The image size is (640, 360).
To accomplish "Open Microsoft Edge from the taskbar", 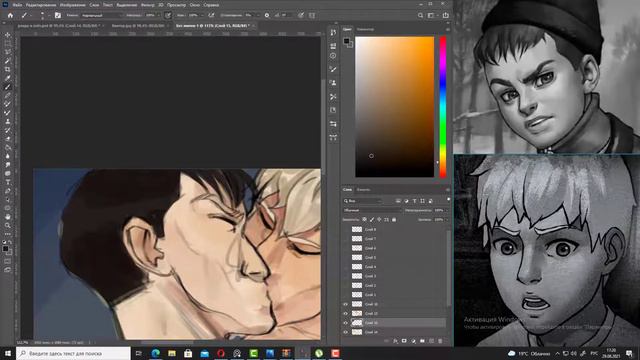I will click(155, 353).
